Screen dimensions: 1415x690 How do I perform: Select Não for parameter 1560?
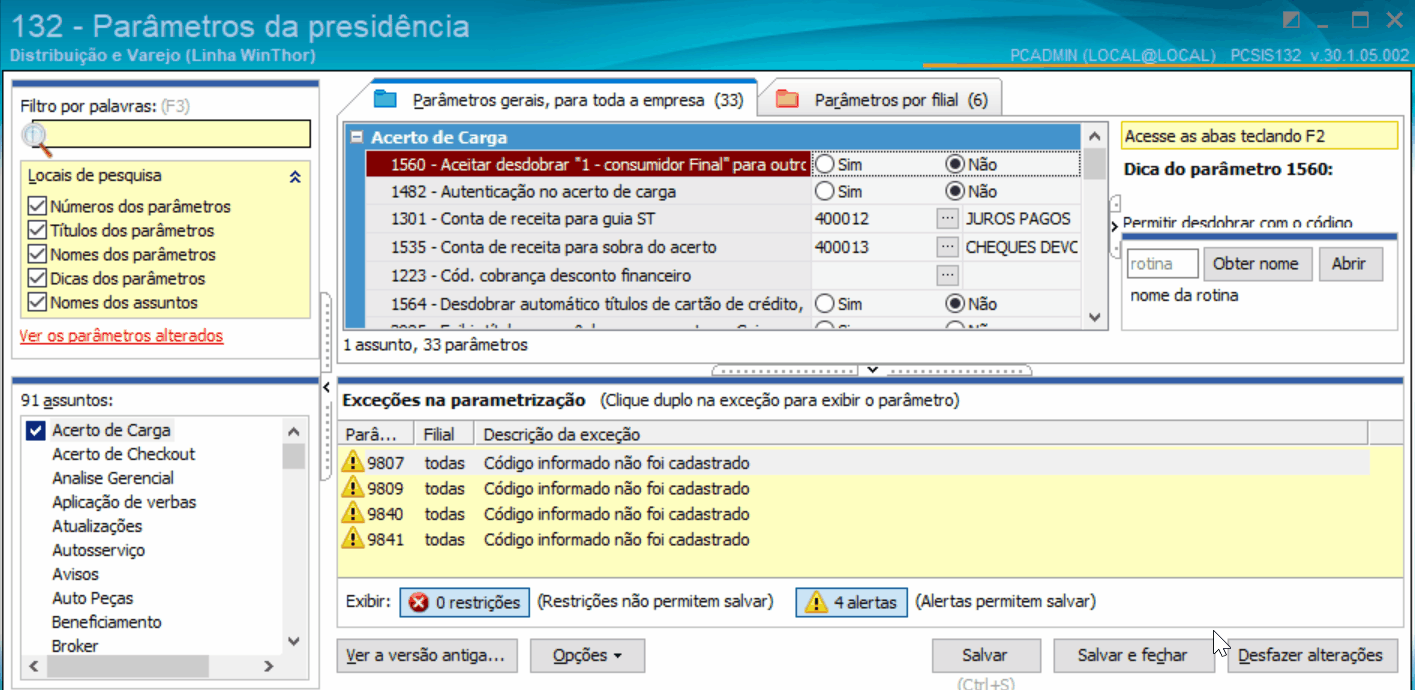pyautogui.click(x=955, y=163)
